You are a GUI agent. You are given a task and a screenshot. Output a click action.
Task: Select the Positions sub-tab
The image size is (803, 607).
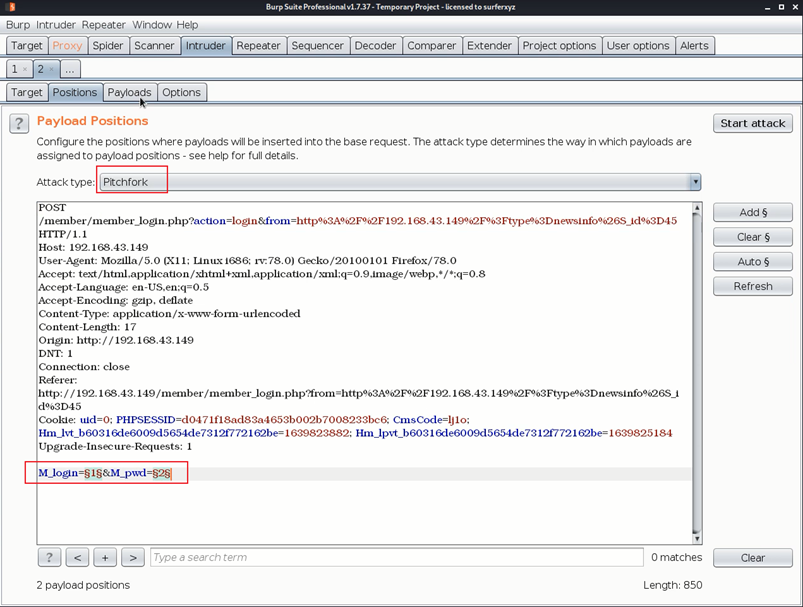click(75, 92)
